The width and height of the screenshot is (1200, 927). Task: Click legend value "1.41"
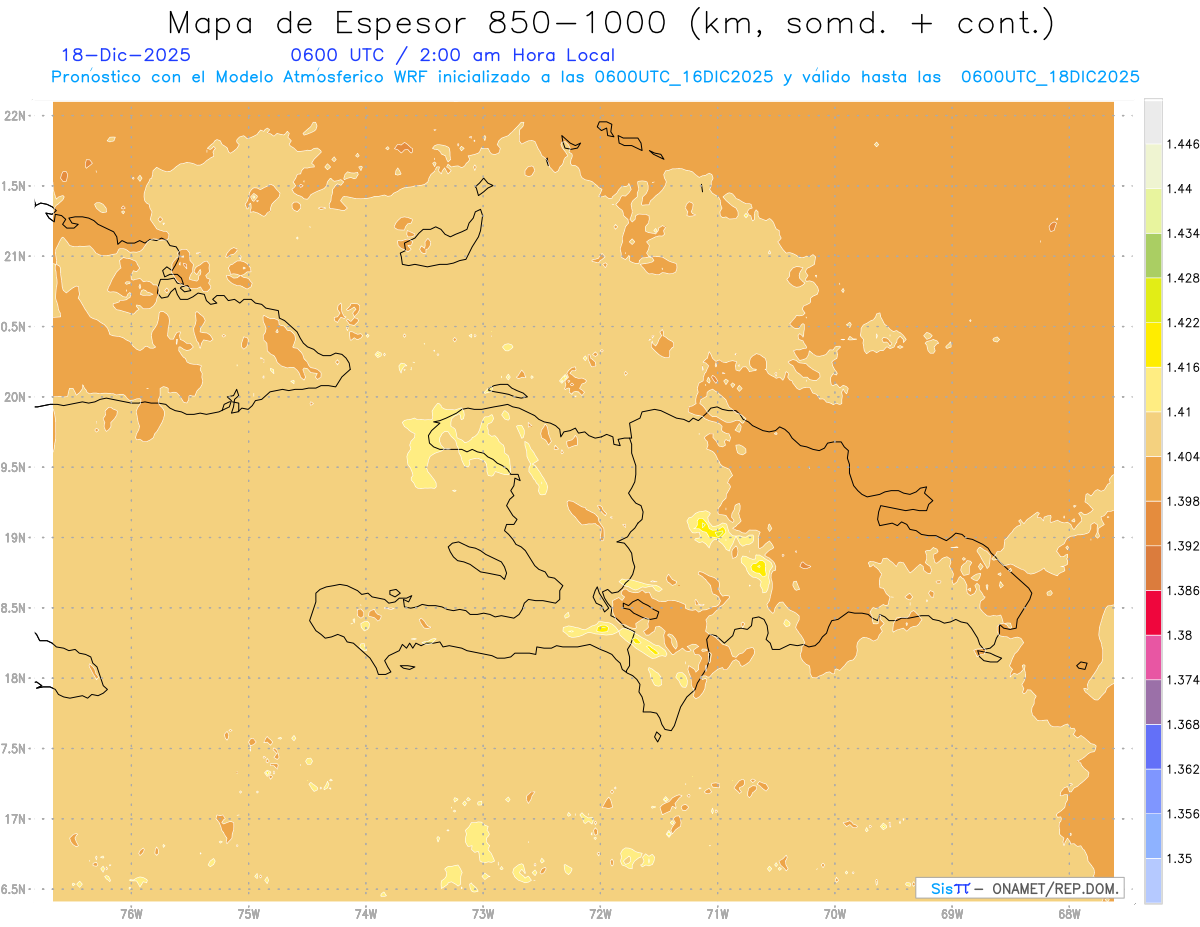1178,412
